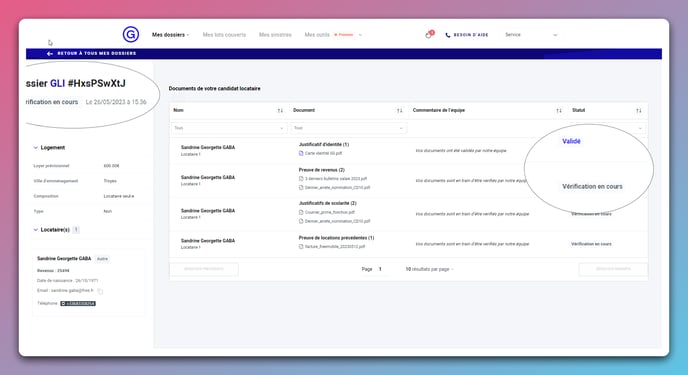
Task: Click Sandrine Georgette GABA in the sidebar card
Action: [64, 259]
